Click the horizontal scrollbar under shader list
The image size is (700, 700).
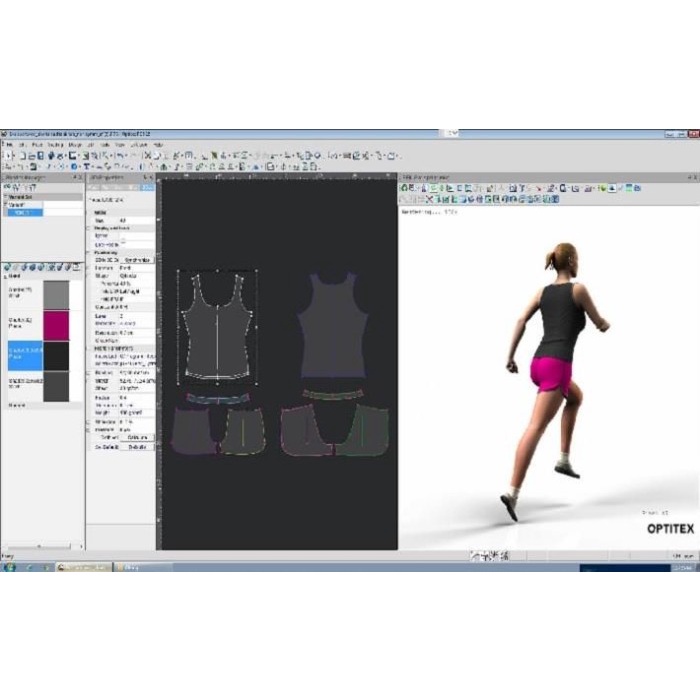[39, 546]
